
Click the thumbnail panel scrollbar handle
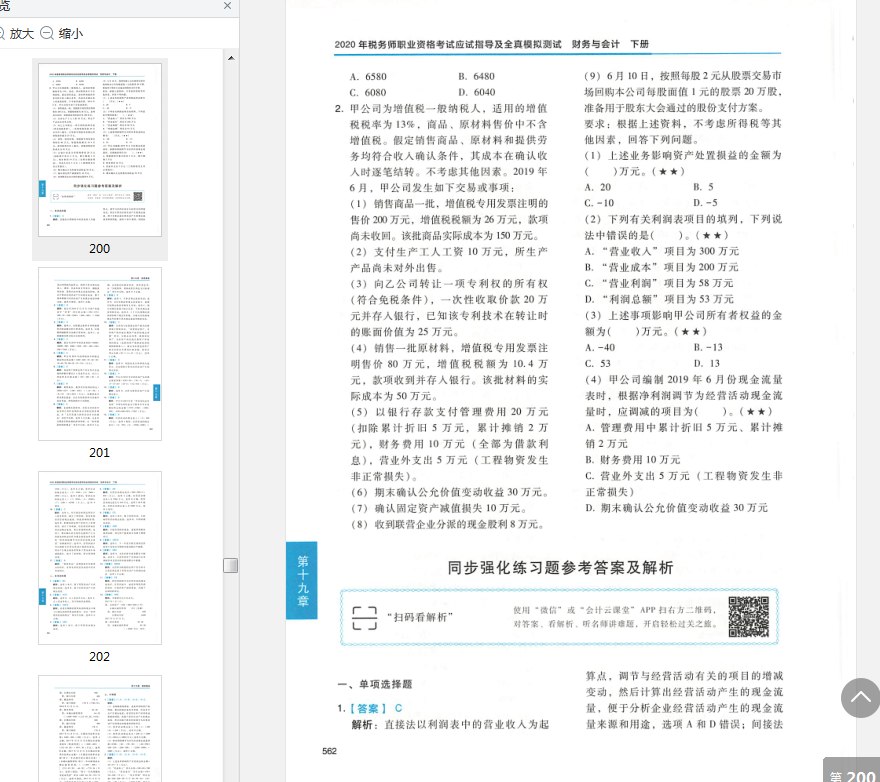tap(231, 565)
